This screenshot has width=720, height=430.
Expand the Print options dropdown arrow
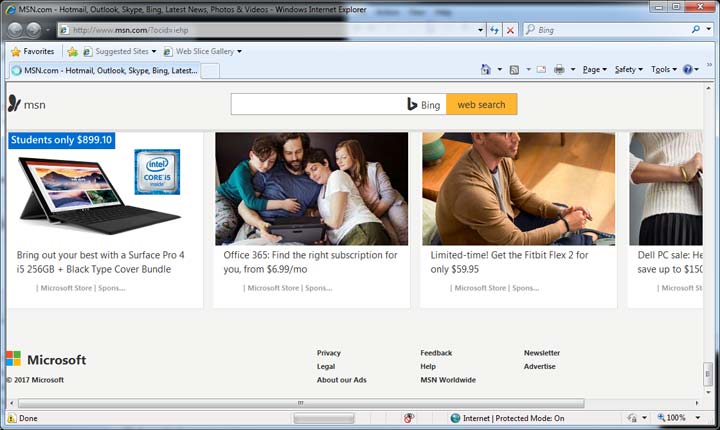[x=573, y=69]
